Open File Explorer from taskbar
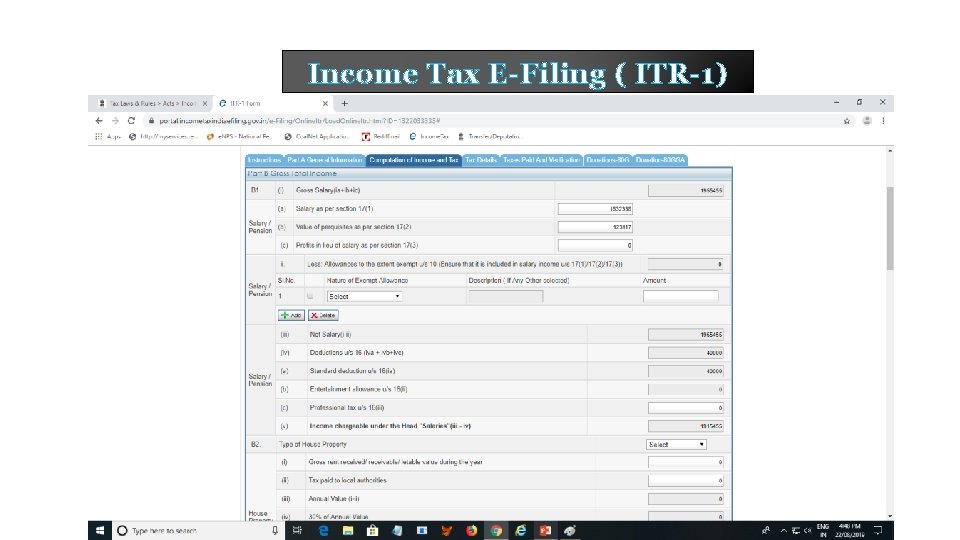 click(x=348, y=531)
